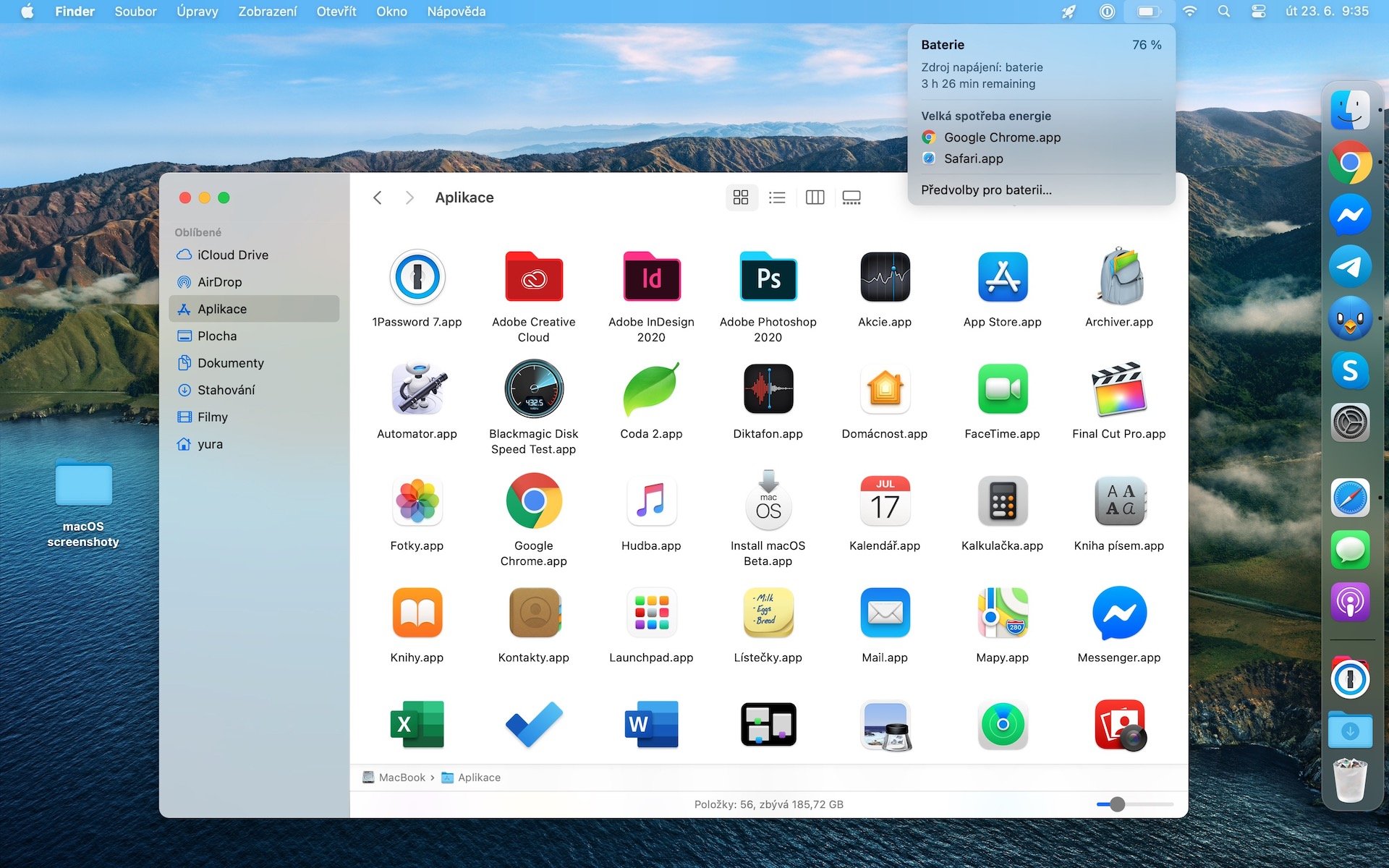Open the Úpravy menu
Image resolution: width=1389 pixels, height=868 pixels.
tap(197, 12)
